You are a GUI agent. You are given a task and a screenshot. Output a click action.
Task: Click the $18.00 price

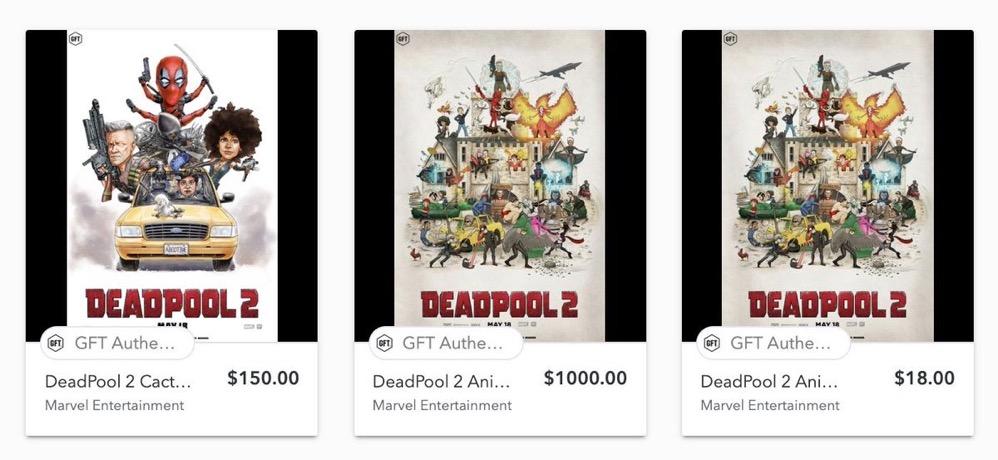tap(924, 379)
